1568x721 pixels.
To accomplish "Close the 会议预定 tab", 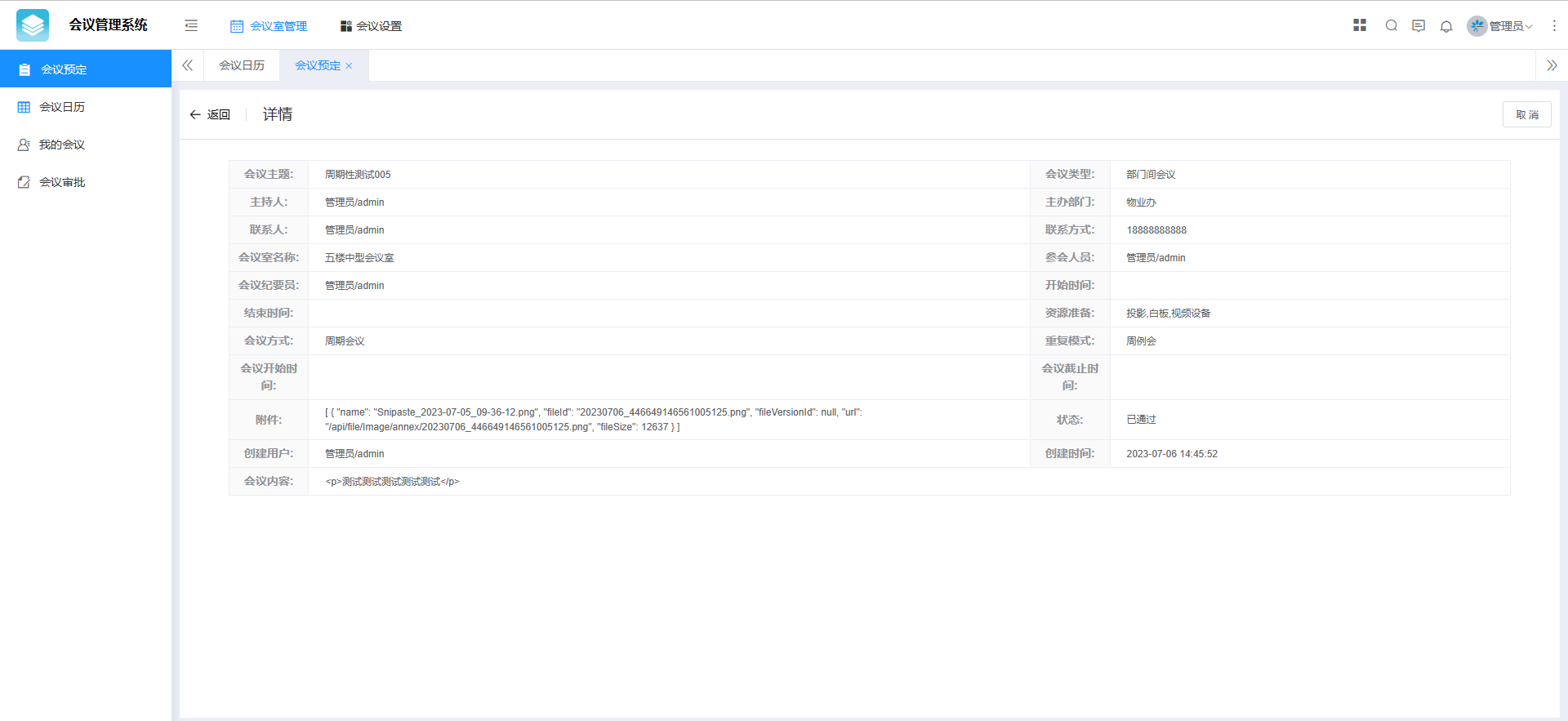I will [x=349, y=66].
